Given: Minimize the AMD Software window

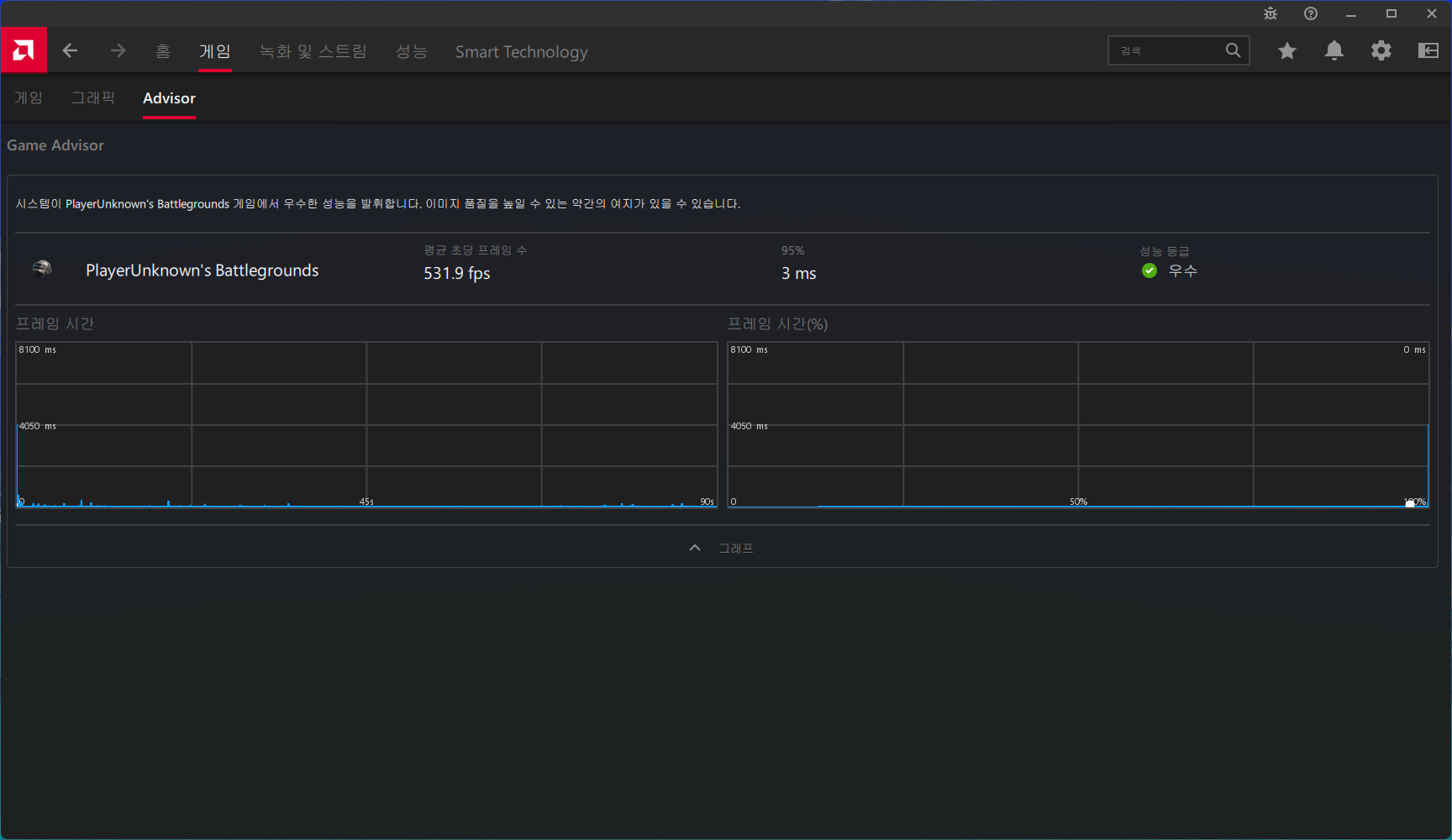Looking at the screenshot, I should point(1351,13).
